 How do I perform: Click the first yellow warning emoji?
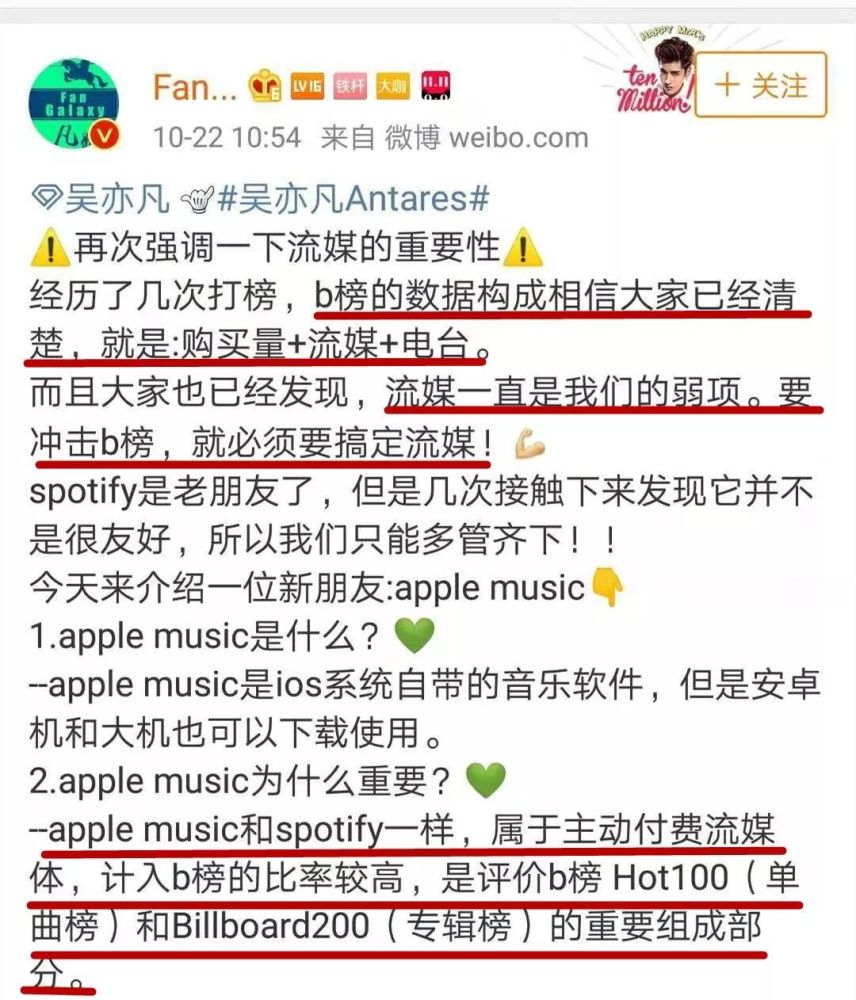[x=50, y=247]
